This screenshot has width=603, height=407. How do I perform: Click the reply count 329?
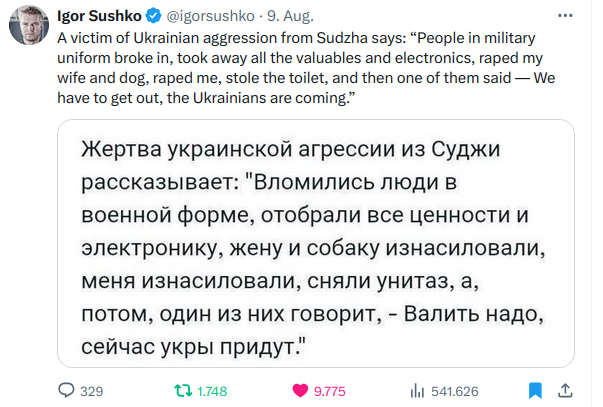(x=92, y=390)
